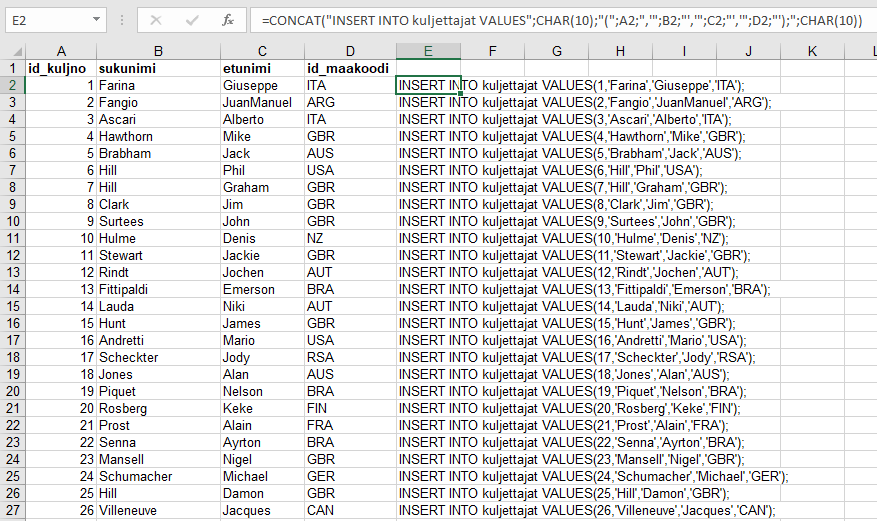Select cell containing Keke
The width and height of the screenshot is (877, 521).
262,408
